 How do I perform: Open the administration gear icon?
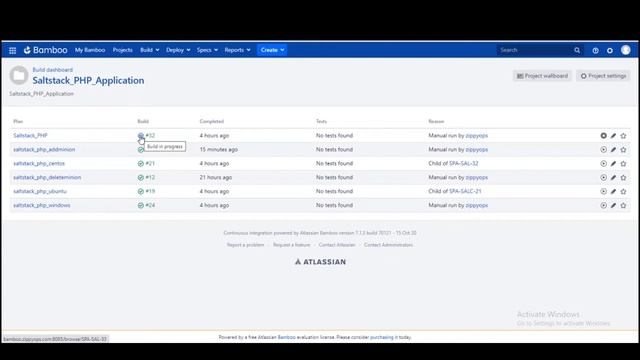[x=610, y=50]
